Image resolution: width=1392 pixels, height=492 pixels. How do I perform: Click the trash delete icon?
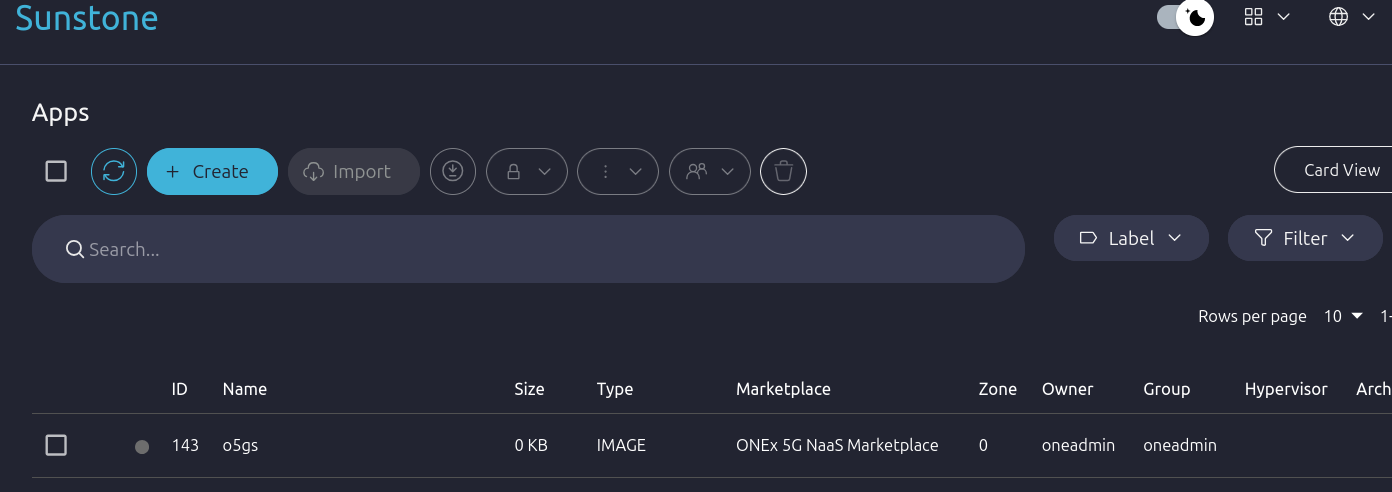(783, 171)
